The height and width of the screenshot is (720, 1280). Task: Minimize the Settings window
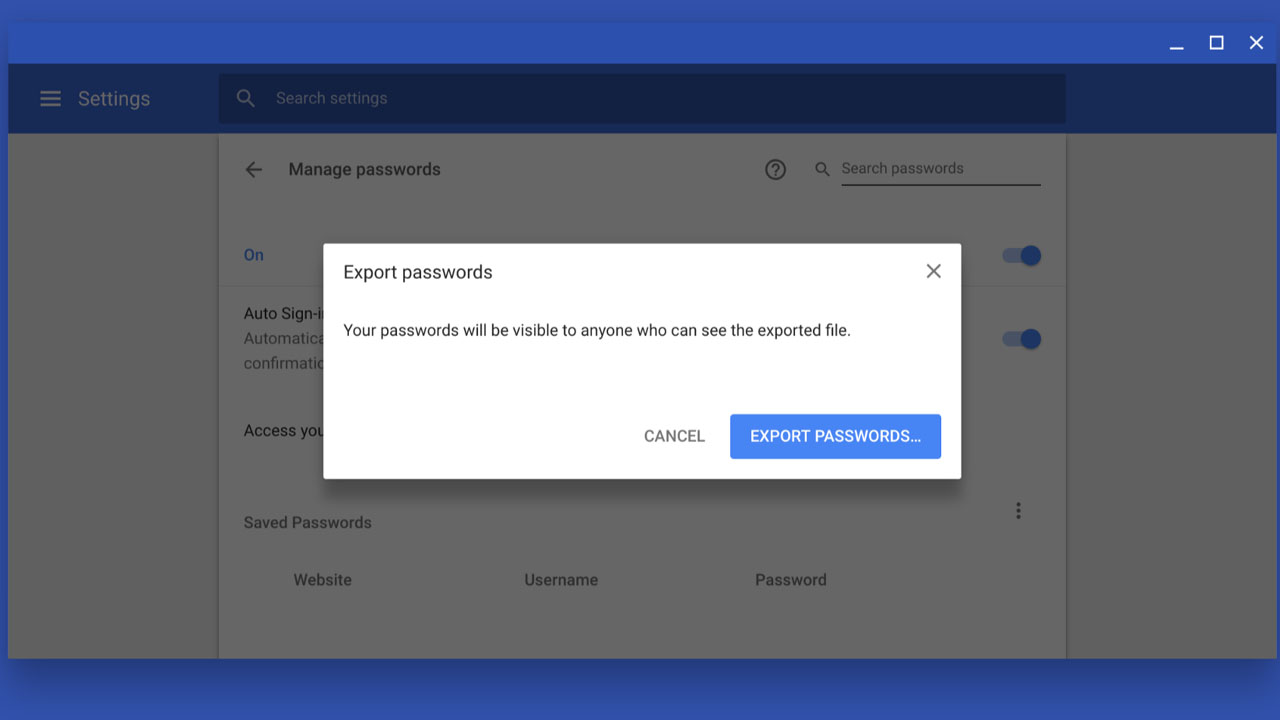[1177, 43]
